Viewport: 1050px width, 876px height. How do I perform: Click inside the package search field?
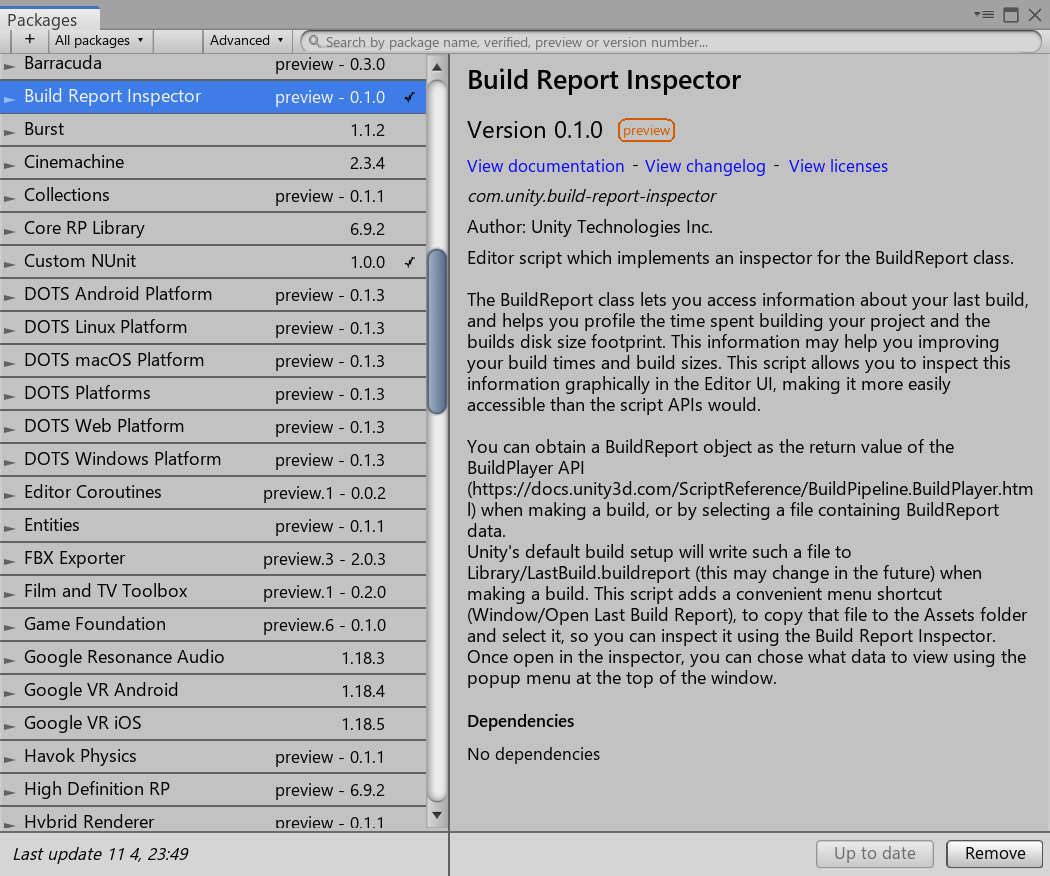(600, 41)
